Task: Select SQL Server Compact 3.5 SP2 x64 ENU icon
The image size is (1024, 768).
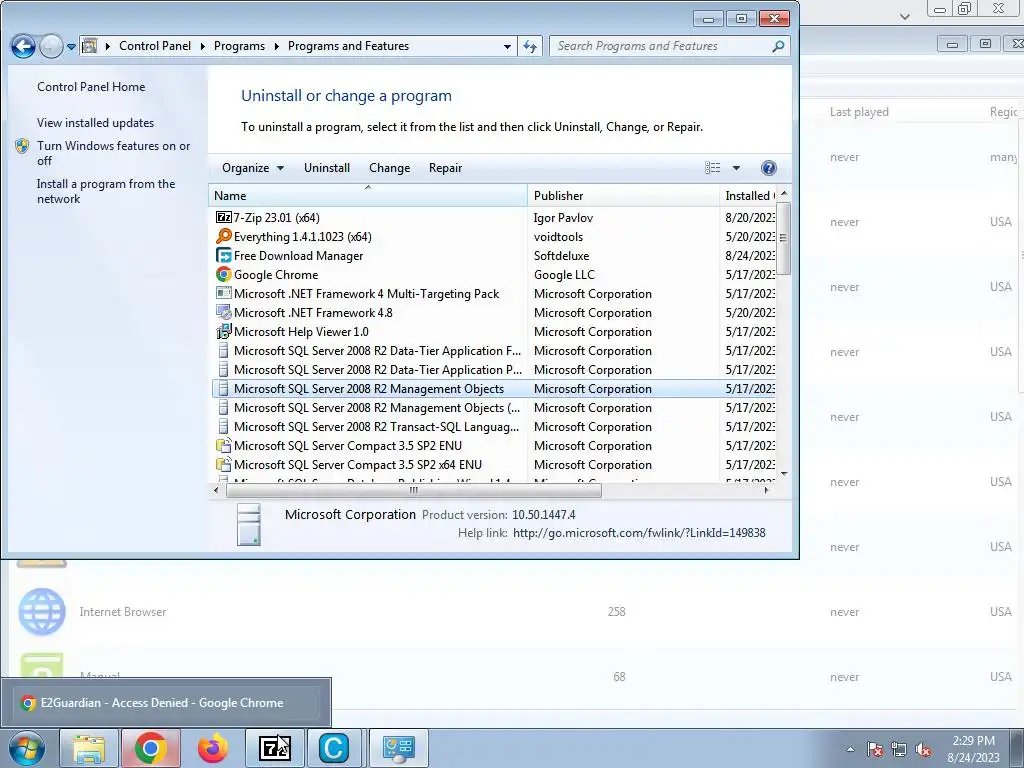Action: pyautogui.click(x=223, y=464)
